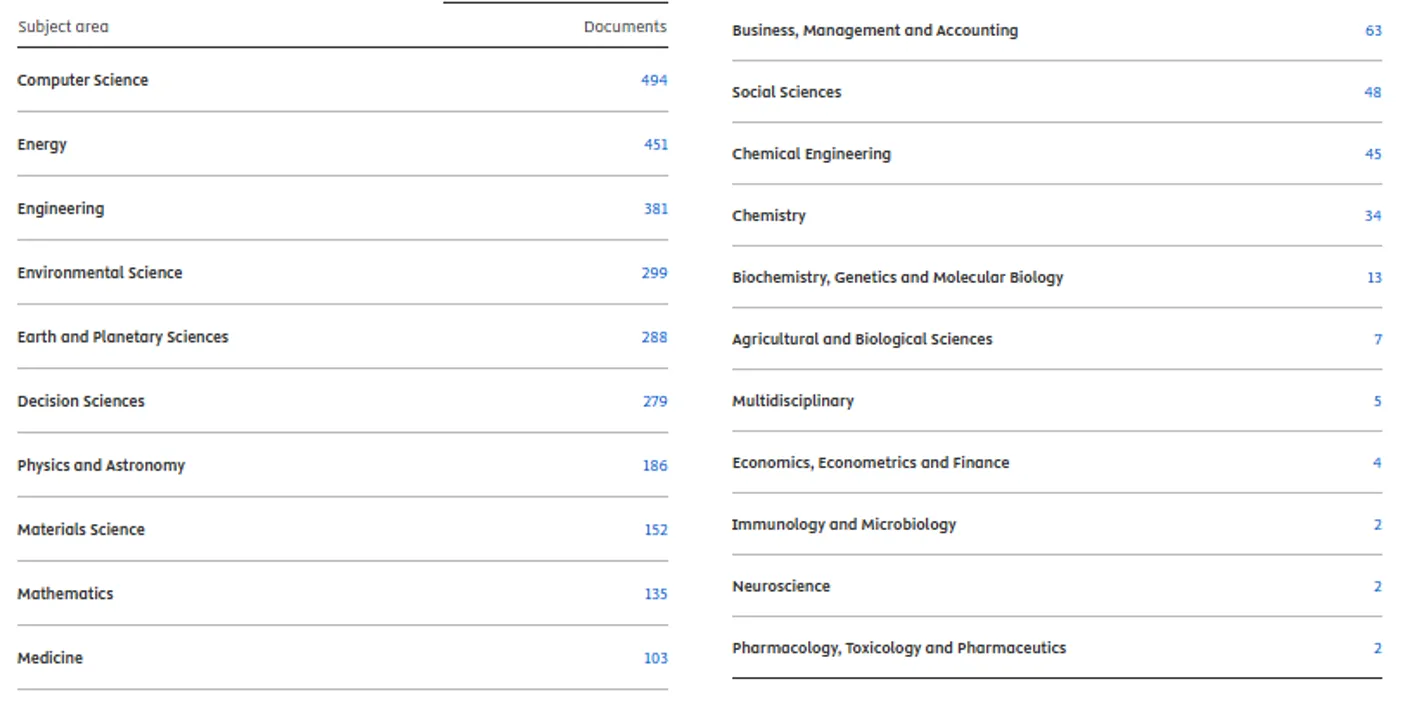Open Multidisciplinary's 5 documents link
1410x703 pixels.
click(x=1377, y=401)
